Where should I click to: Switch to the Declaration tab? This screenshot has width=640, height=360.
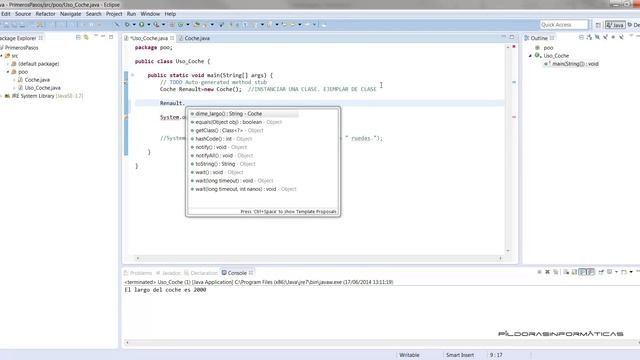pos(200,273)
